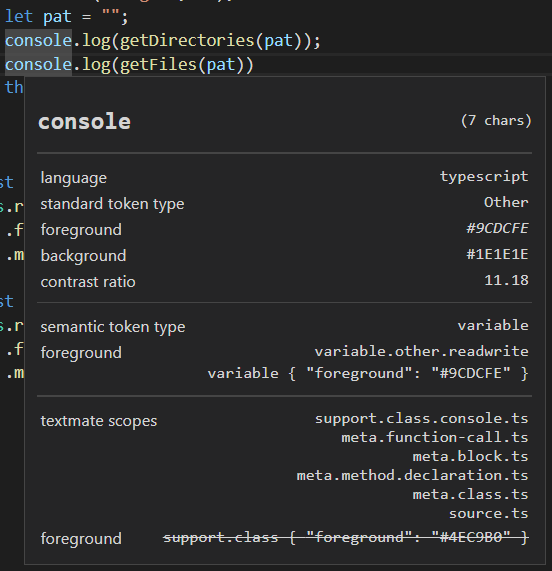Click the meta.function-call.ts scope
Image resolution: width=552 pixels, height=571 pixels.
[435, 437]
